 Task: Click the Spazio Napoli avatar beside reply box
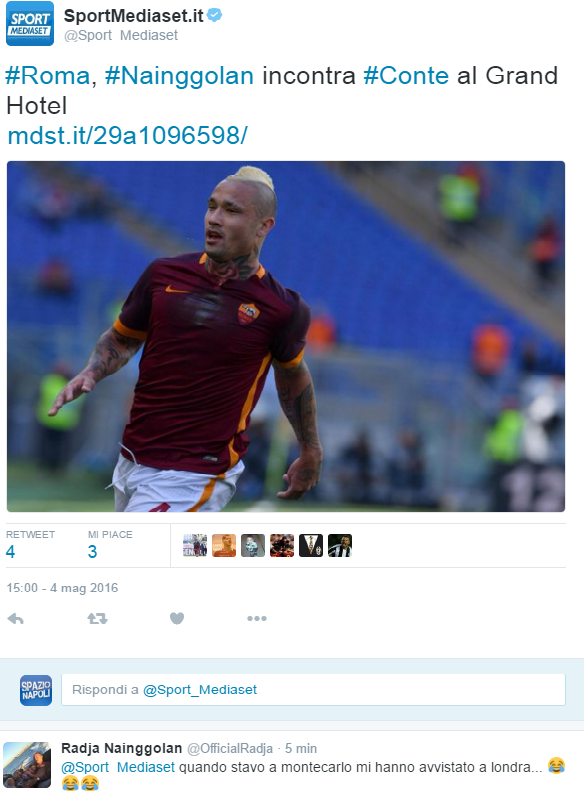pos(36,690)
